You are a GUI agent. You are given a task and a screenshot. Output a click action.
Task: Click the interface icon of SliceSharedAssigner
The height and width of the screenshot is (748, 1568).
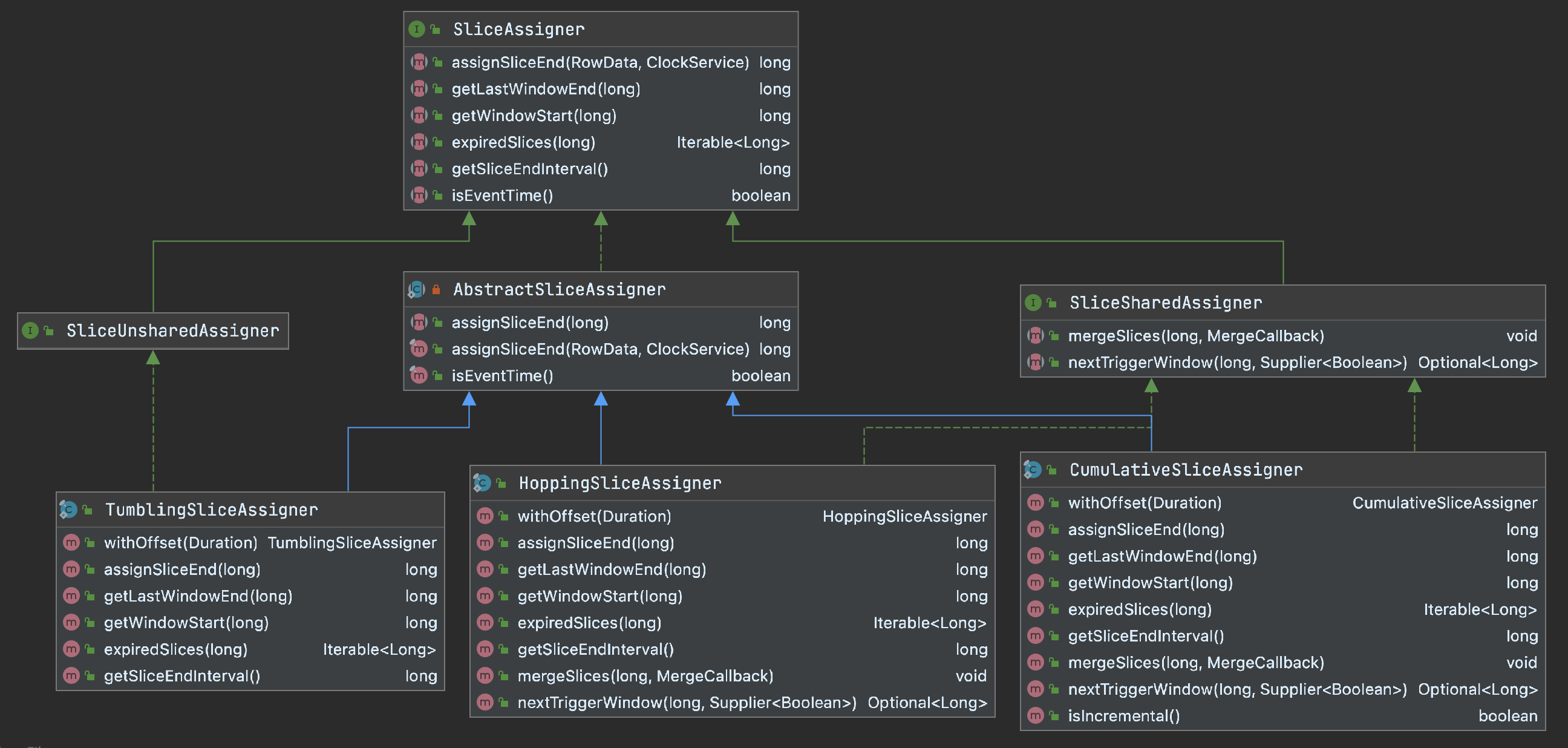(x=1033, y=303)
